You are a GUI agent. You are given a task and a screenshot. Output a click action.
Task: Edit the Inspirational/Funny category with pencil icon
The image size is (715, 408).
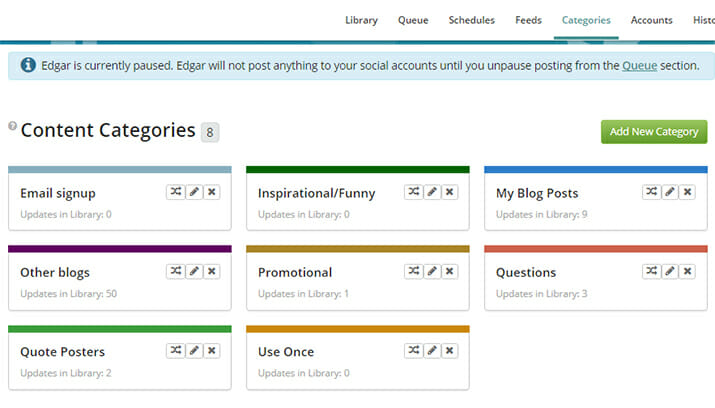click(x=432, y=192)
